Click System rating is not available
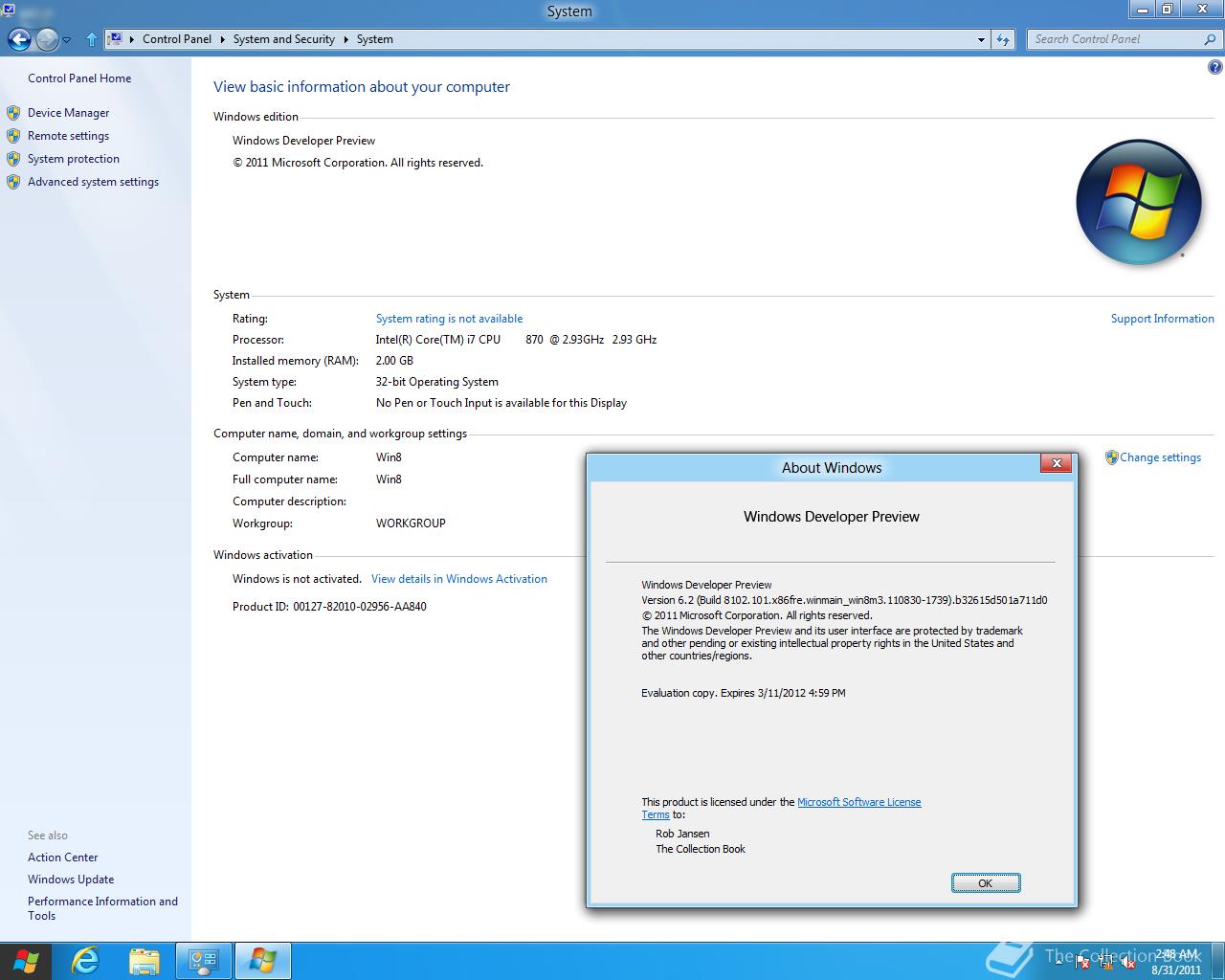 (x=449, y=319)
